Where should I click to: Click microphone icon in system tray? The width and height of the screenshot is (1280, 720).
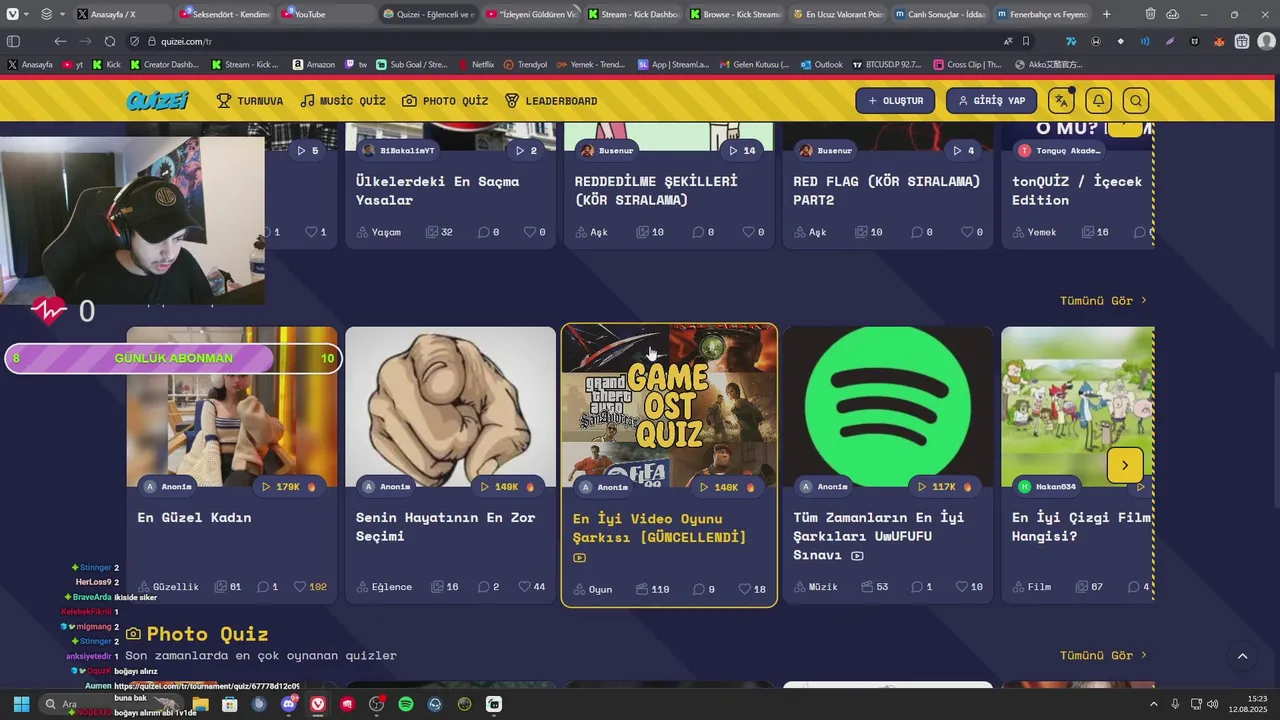[x=1175, y=704]
